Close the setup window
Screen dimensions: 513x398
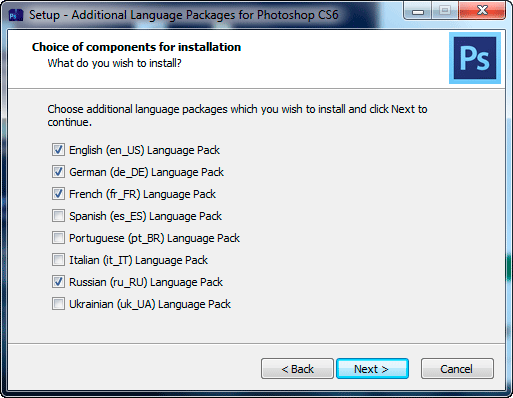[482, 11]
